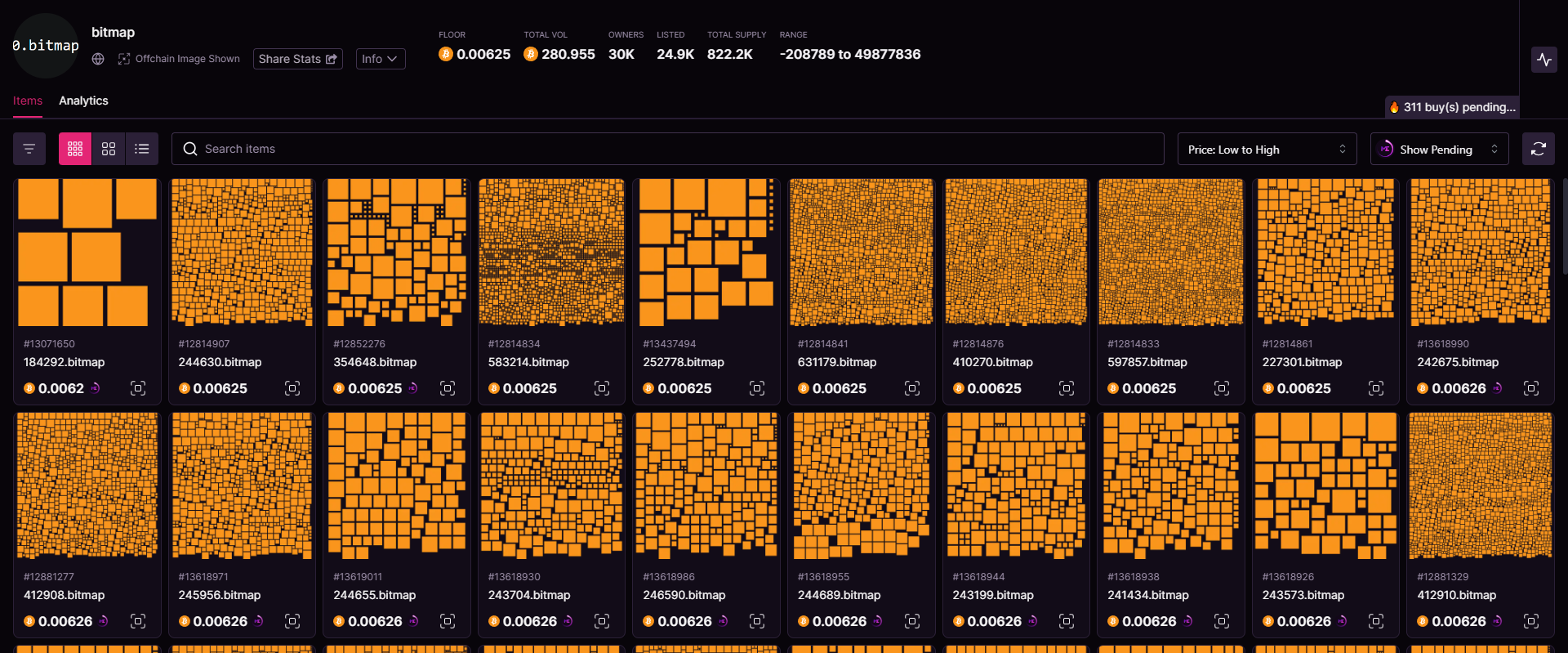The height and width of the screenshot is (653, 1568).
Task: Select 412908.bitmap with scan icon
Action: coord(138,621)
